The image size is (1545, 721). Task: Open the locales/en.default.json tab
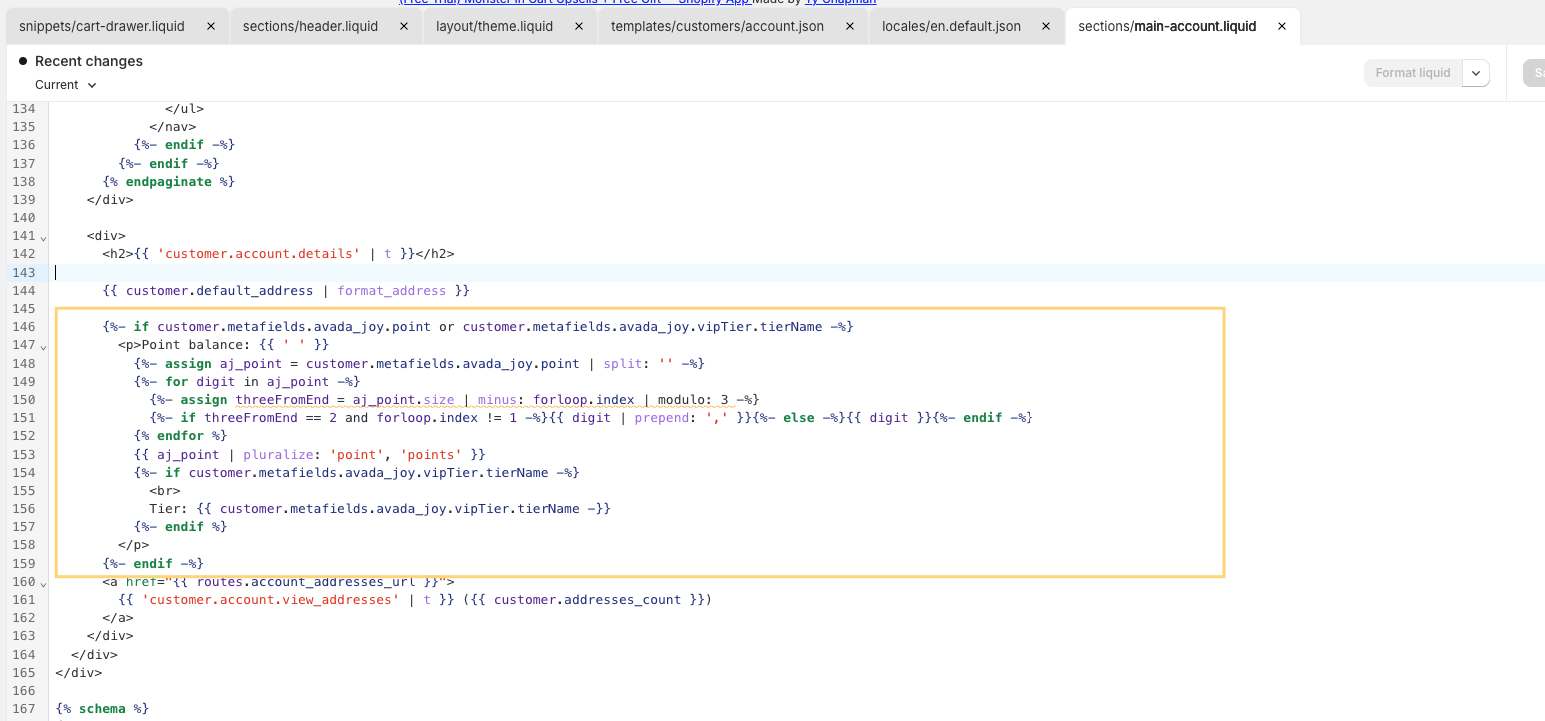click(951, 26)
